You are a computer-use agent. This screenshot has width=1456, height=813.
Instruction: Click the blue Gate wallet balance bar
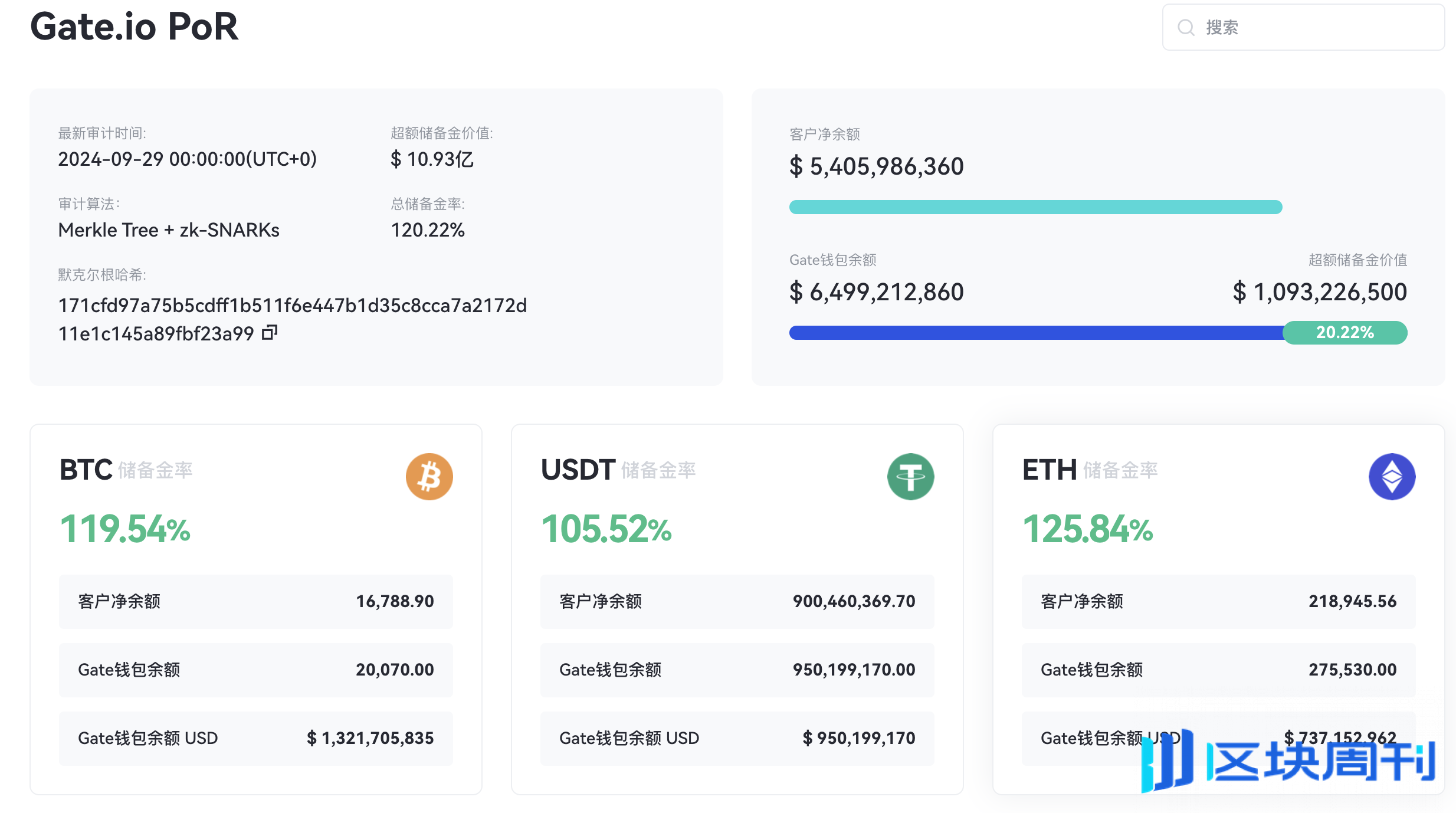click(1037, 333)
